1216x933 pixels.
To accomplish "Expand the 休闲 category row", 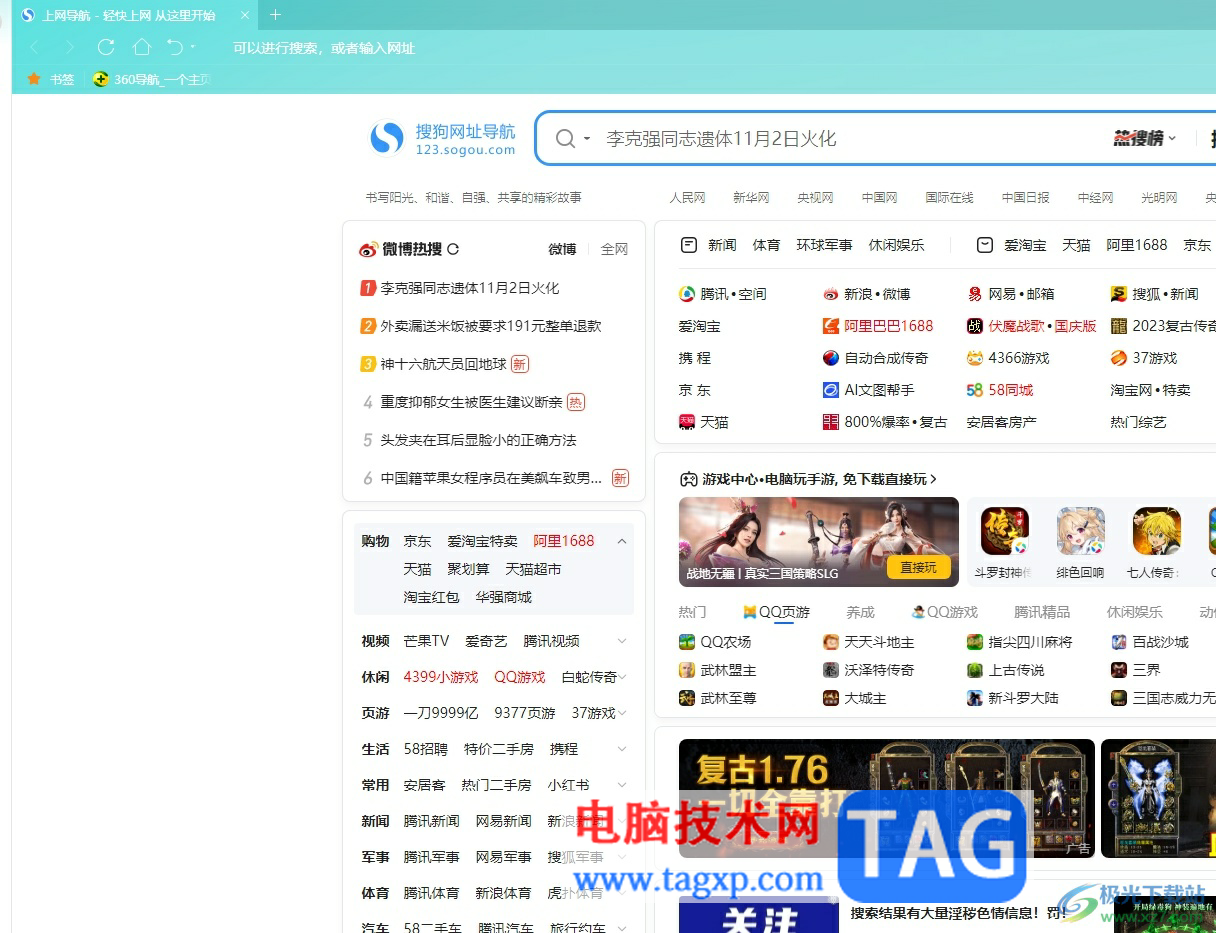I will 622,677.
